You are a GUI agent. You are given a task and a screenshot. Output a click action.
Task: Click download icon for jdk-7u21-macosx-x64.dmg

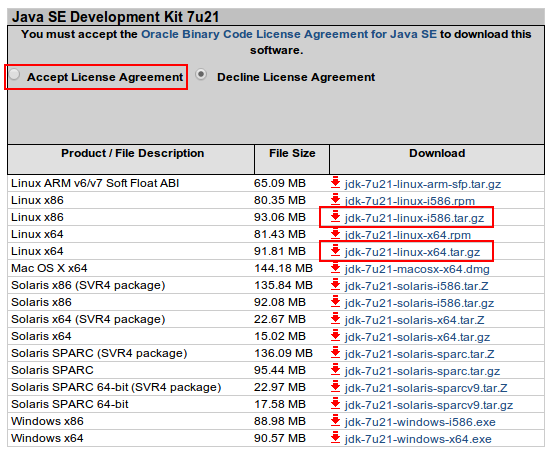pyautogui.click(x=336, y=268)
